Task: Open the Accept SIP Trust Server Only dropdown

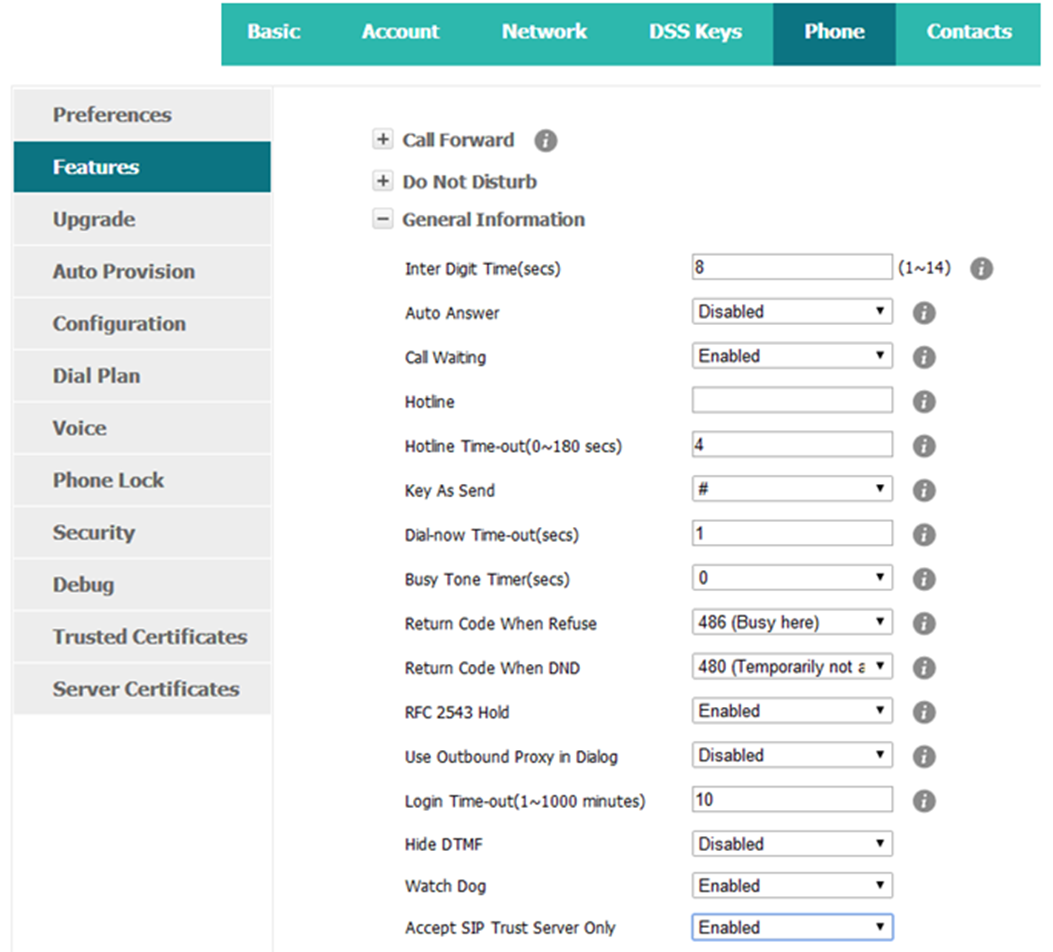Action: (x=792, y=927)
